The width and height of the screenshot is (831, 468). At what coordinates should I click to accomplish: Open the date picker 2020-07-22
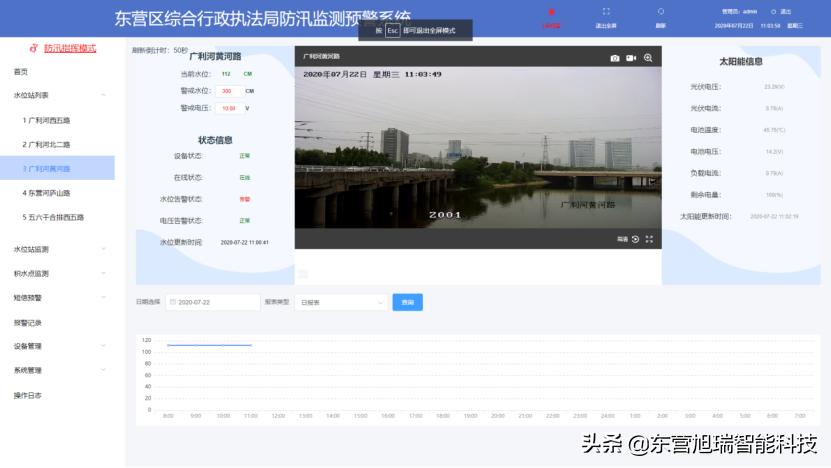coord(213,302)
